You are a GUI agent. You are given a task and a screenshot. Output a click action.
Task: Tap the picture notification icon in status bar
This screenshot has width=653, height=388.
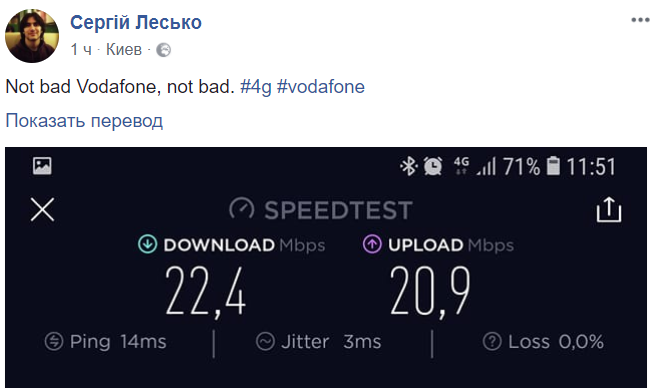42,166
